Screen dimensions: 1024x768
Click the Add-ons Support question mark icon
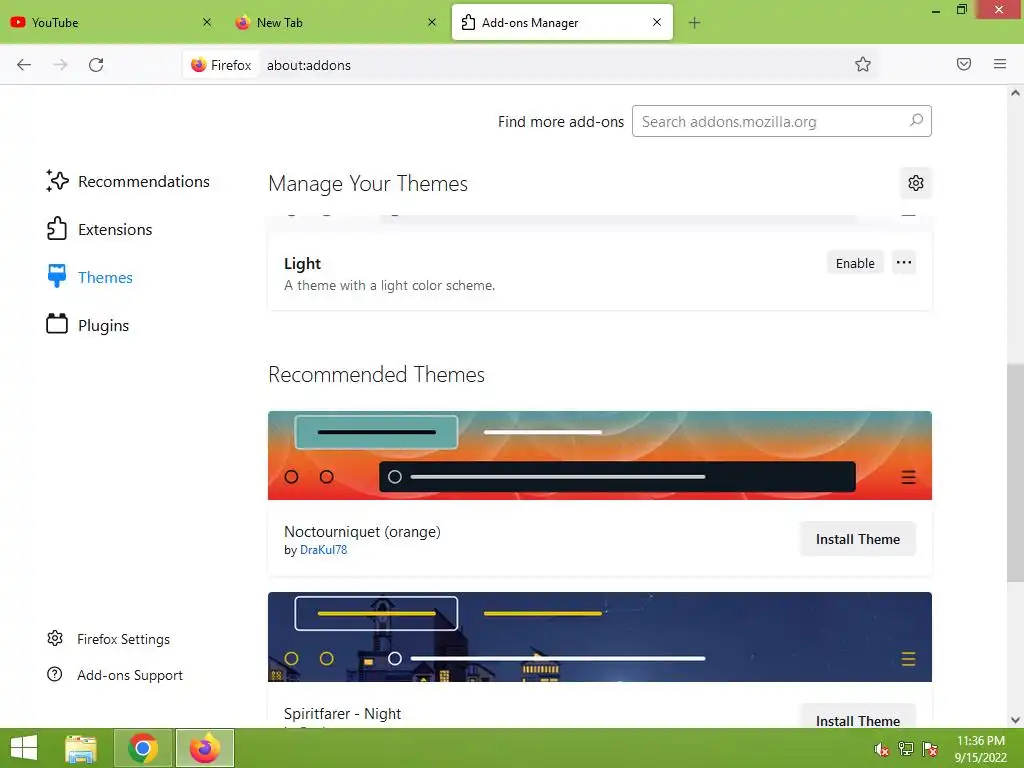[x=55, y=674]
